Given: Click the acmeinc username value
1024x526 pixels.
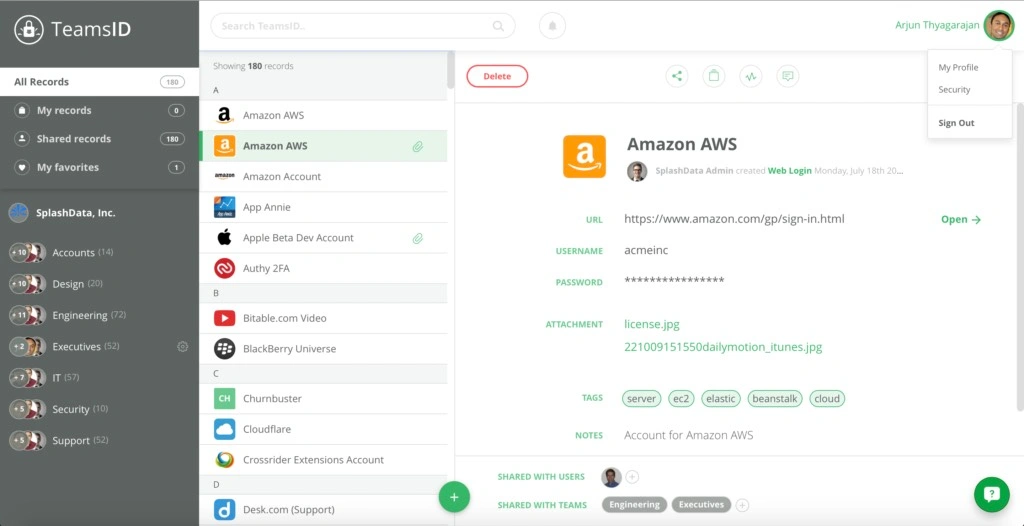Looking at the screenshot, I should point(646,250).
